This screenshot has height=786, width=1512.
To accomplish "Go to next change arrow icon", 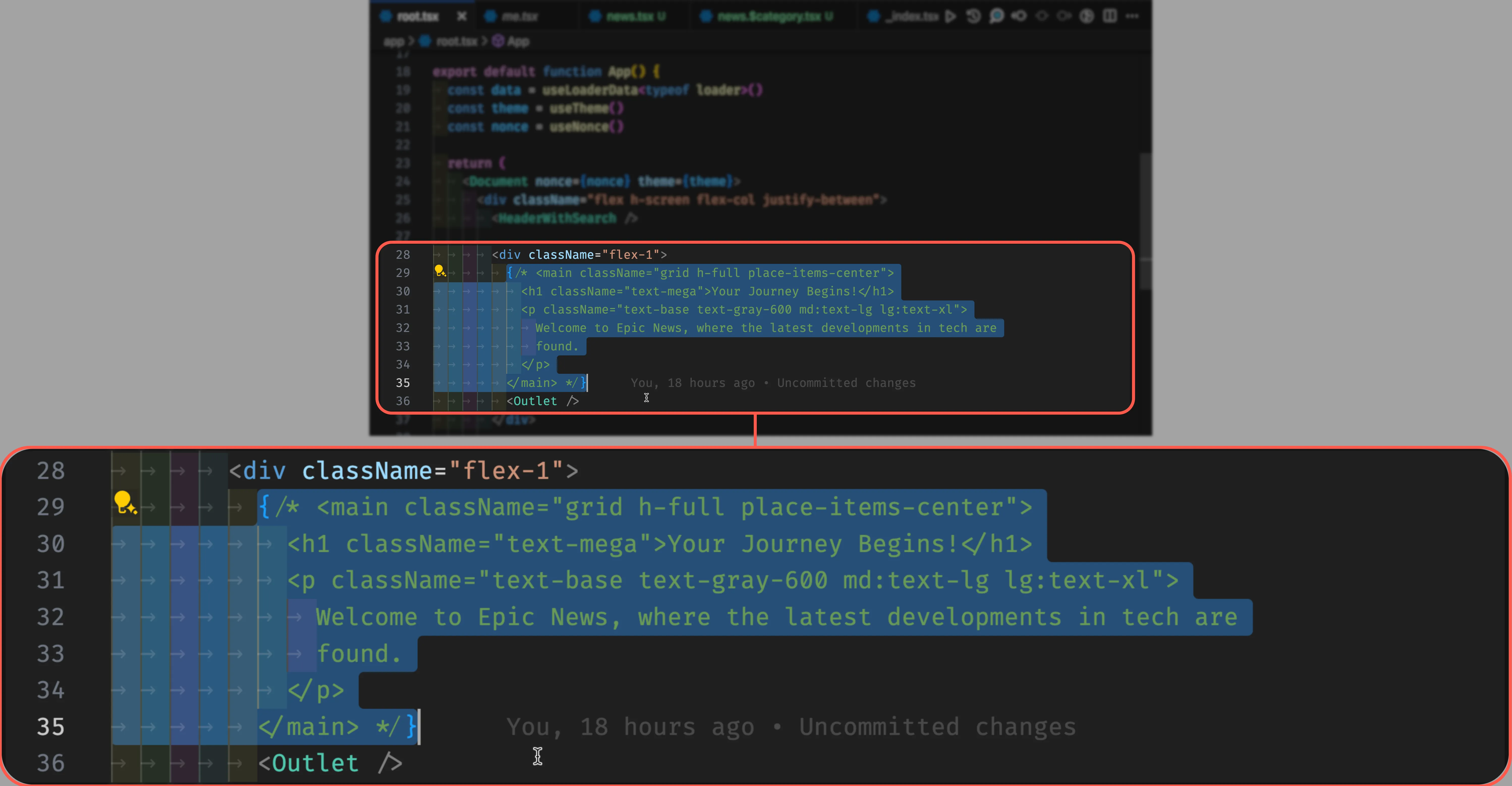I will [x=1064, y=16].
